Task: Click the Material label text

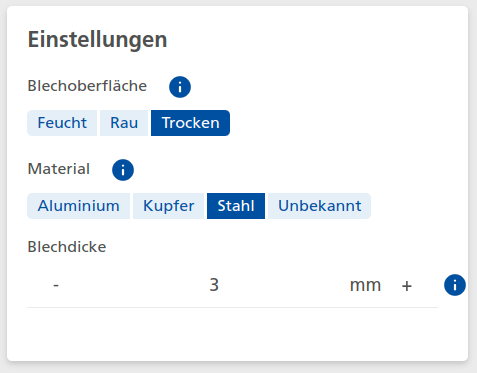Action: tap(59, 169)
